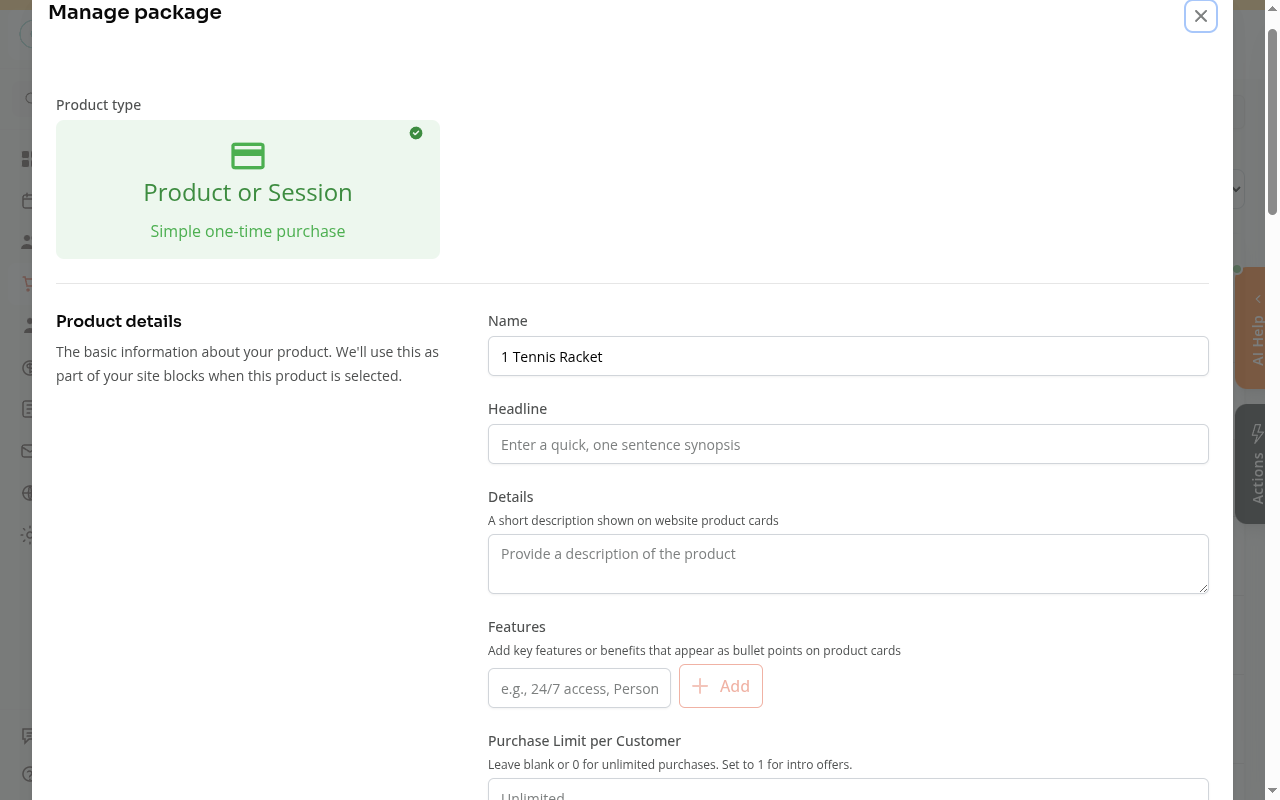Screen dimensions: 1280x800
Task: Click the lightning bolt Actions icon
Action: click(1258, 433)
